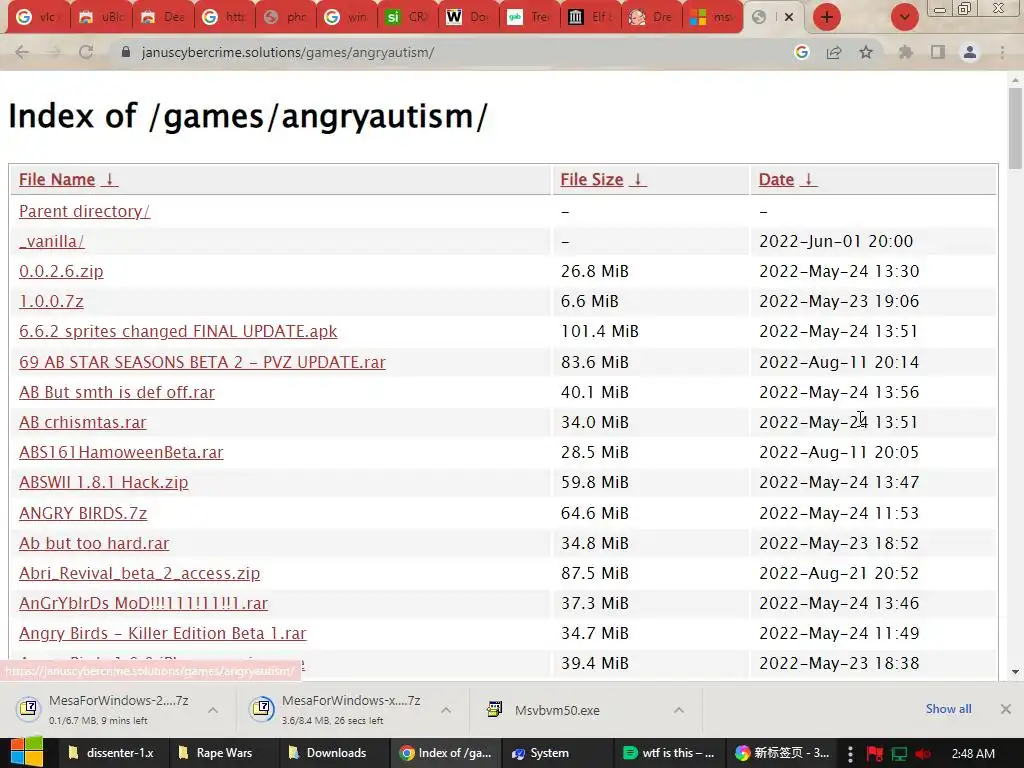Download 69 AB STAR SEASONS BETA 2 rar

[202, 362]
